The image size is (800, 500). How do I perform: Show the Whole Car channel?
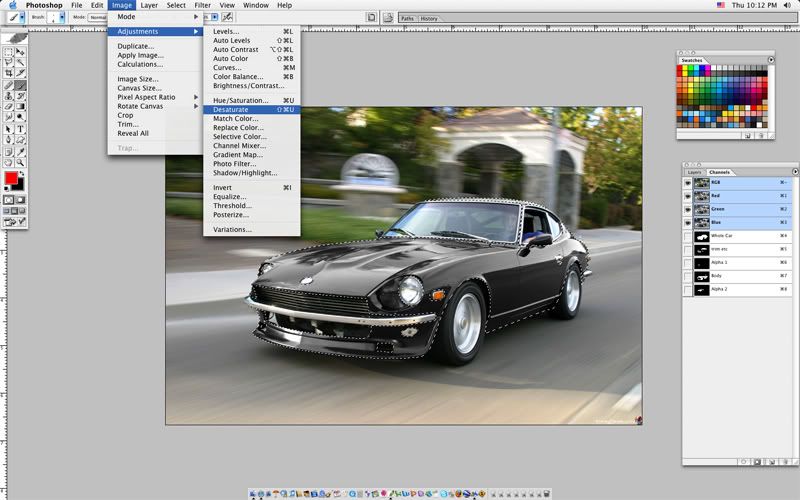tap(688, 236)
